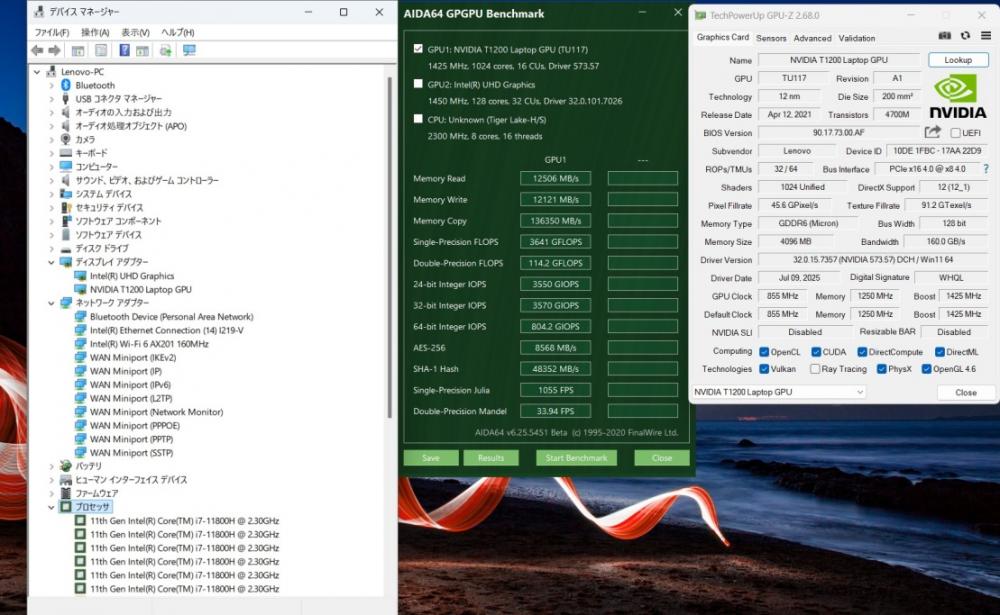The image size is (1000, 615).
Task: Click the scan for hardware changes monitor icon
Action: click(189, 50)
